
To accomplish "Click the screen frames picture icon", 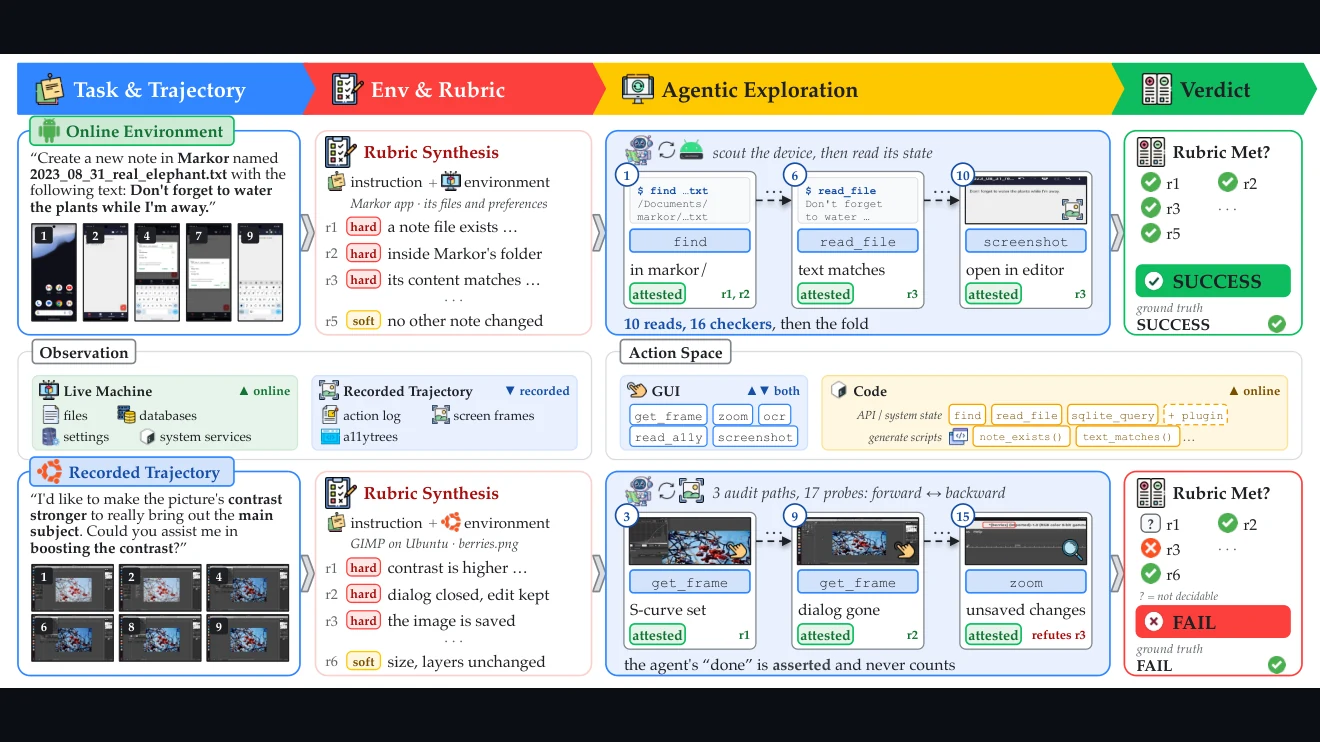I will pos(440,415).
